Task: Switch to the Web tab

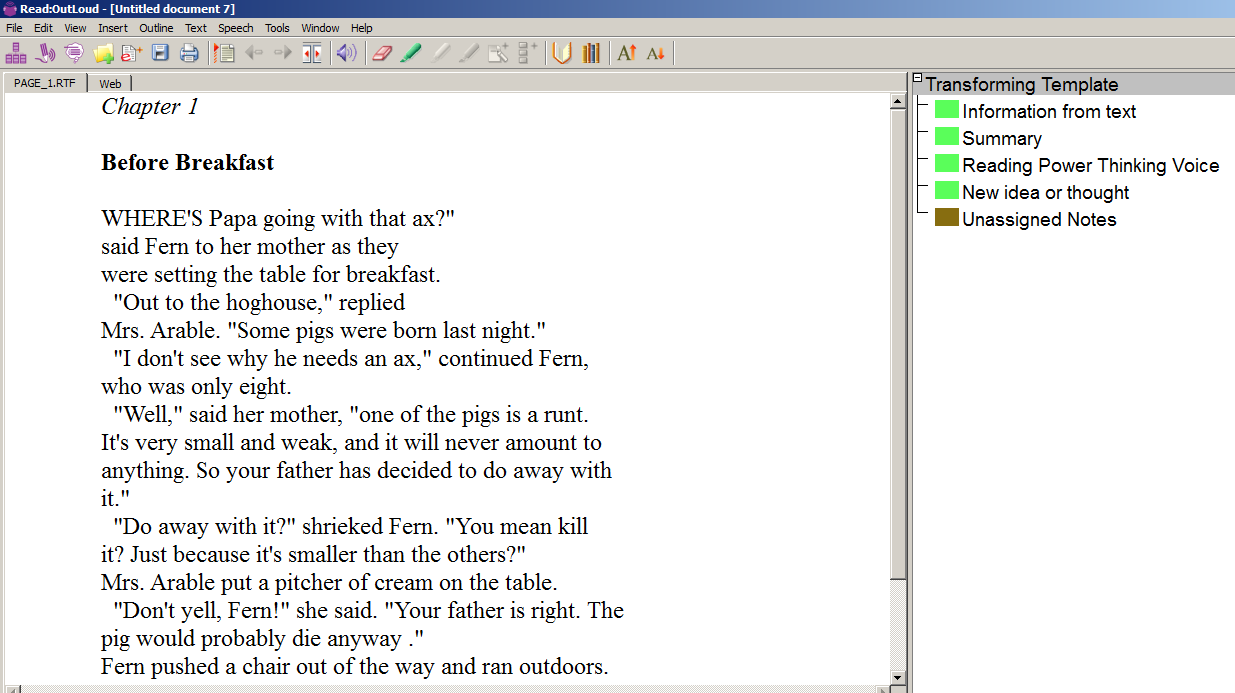Action: (110, 84)
